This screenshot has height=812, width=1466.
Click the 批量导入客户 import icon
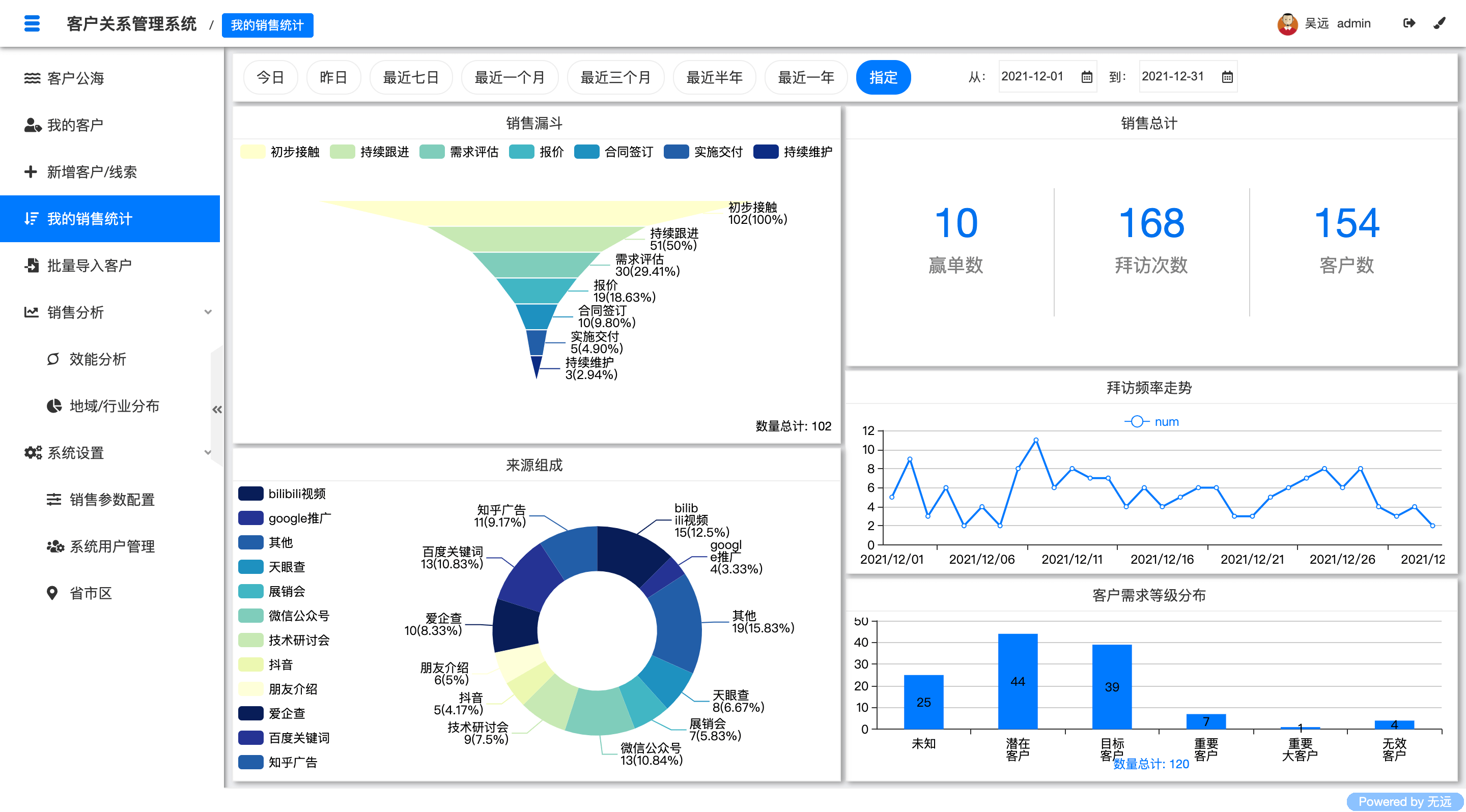click(32, 265)
